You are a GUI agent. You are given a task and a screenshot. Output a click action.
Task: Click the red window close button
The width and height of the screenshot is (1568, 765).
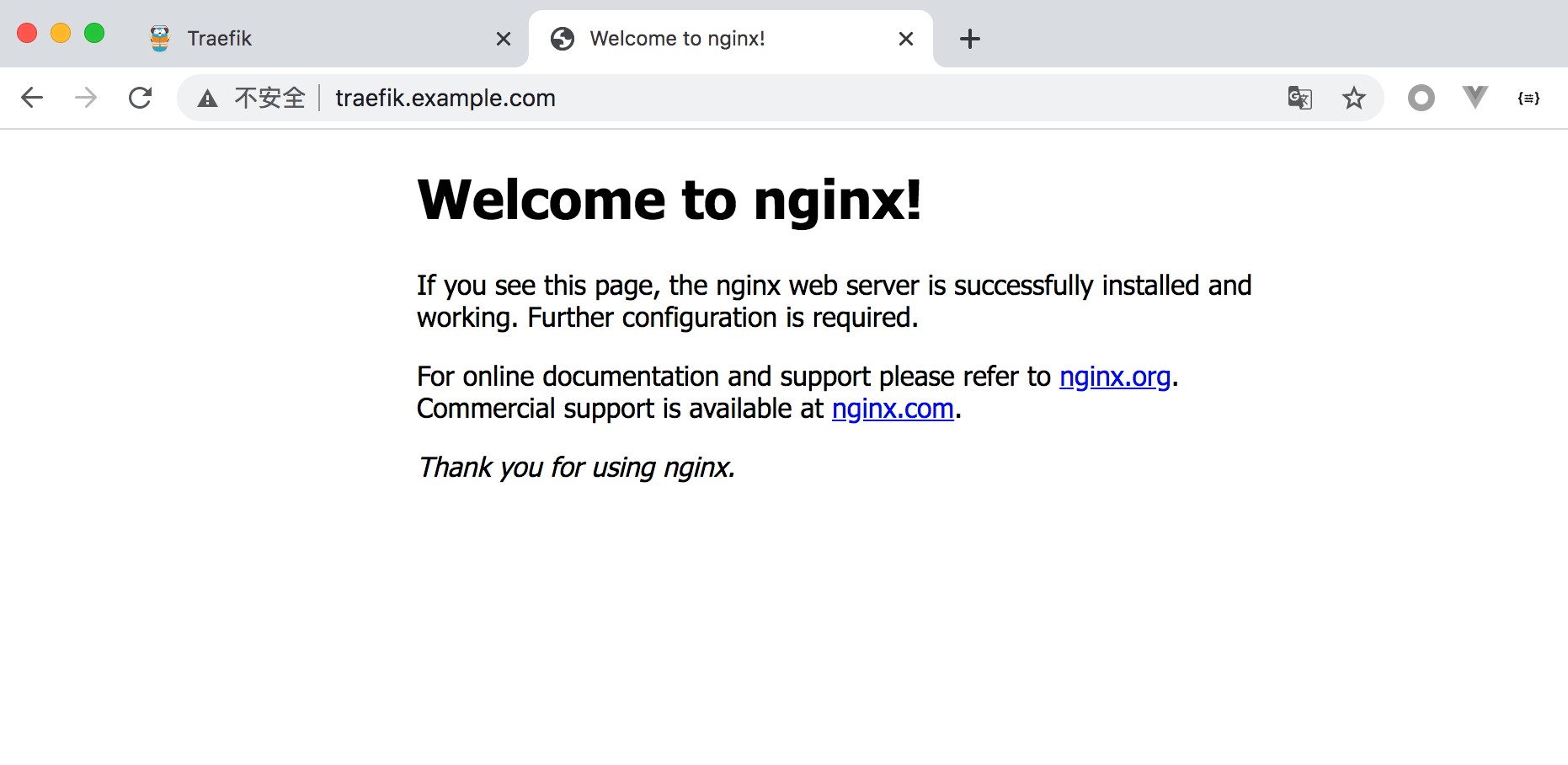coord(27,33)
